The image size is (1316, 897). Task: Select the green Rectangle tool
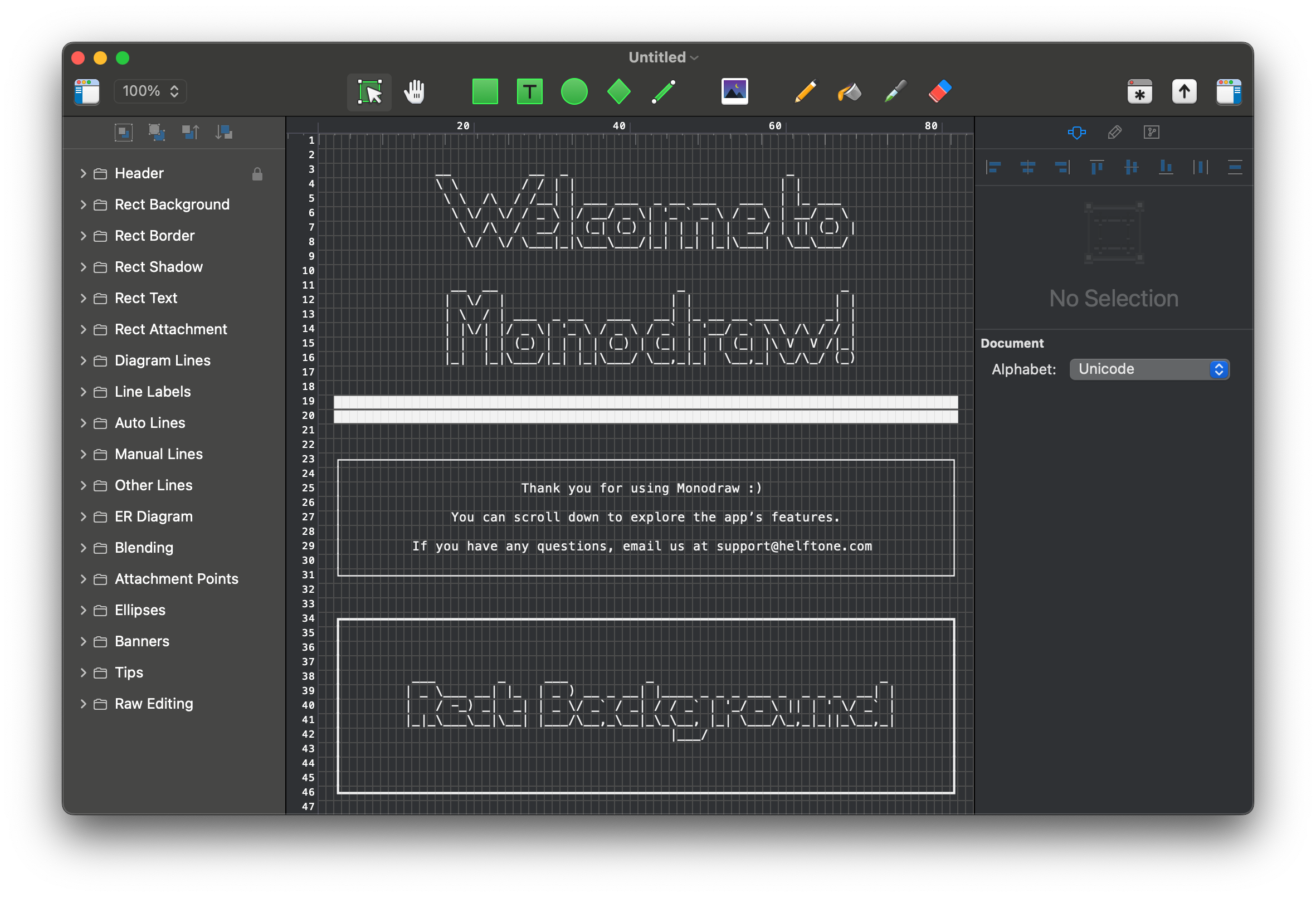click(x=485, y=92)
